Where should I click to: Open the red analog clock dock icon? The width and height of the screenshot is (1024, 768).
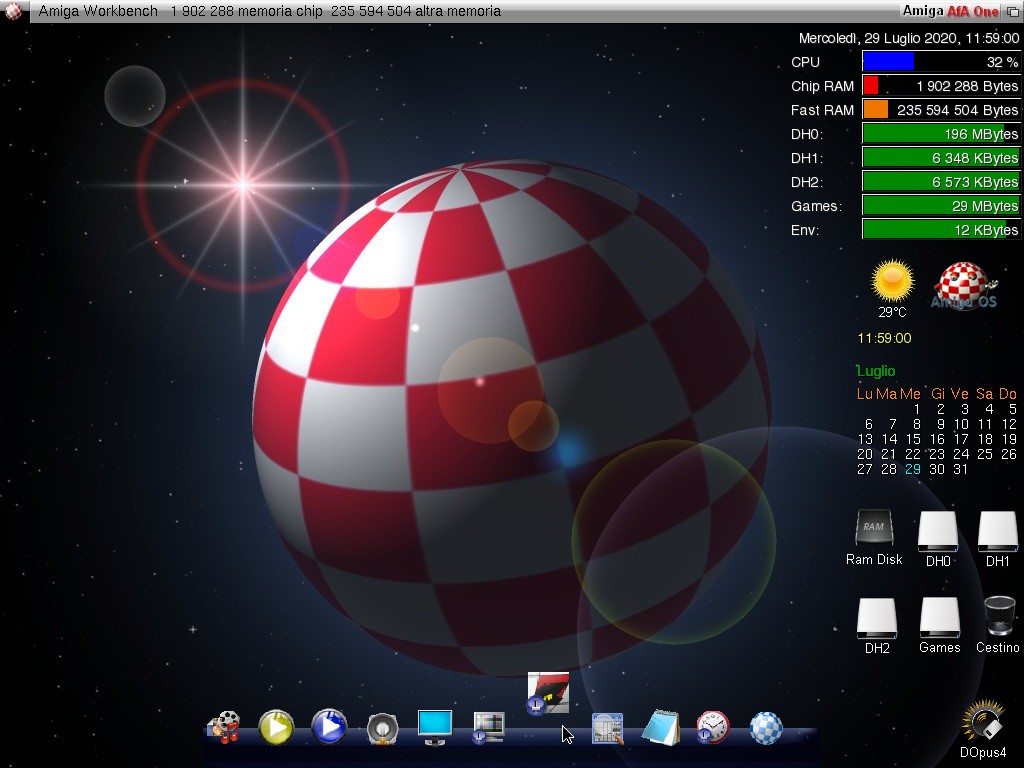pos(713,727)
